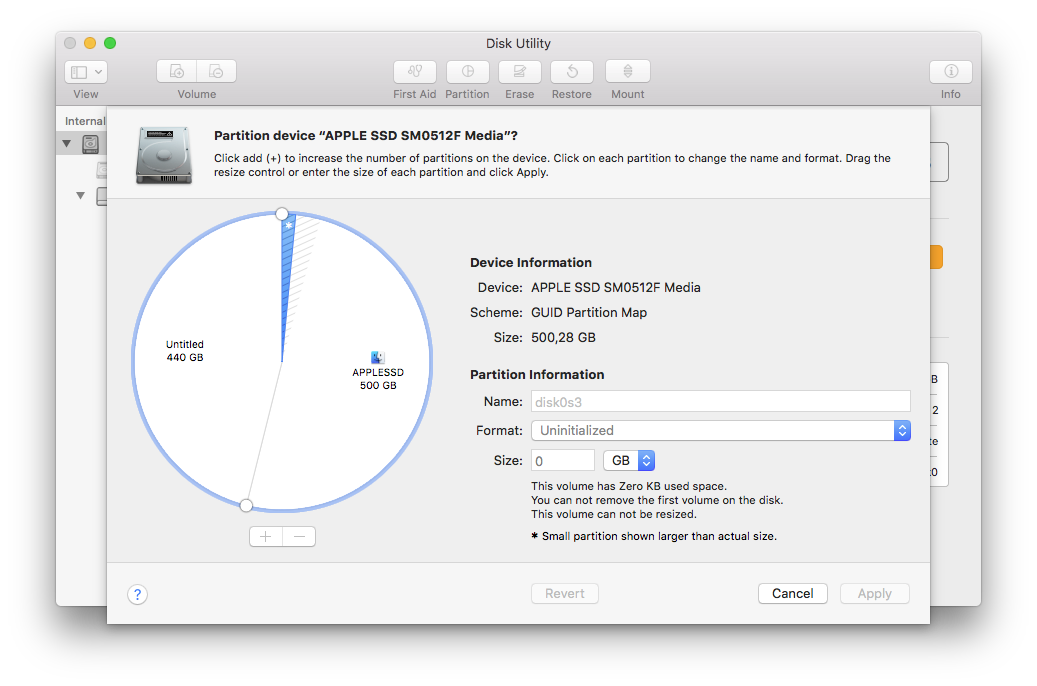Click the hard drive icon in dialog
This screenshot has height=686, width=1037.
tap(164, 155)
